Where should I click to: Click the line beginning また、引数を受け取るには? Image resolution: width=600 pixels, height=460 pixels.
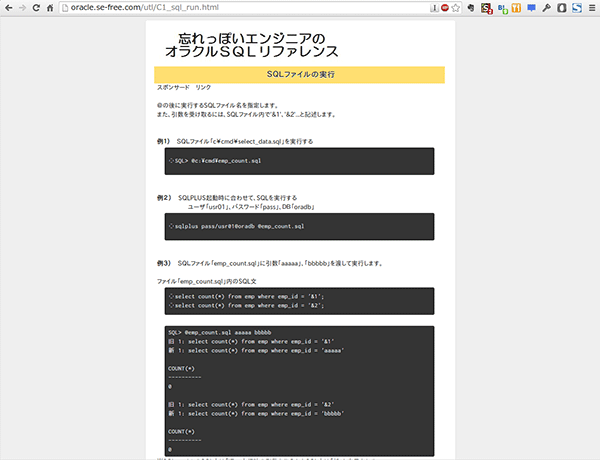246,114
